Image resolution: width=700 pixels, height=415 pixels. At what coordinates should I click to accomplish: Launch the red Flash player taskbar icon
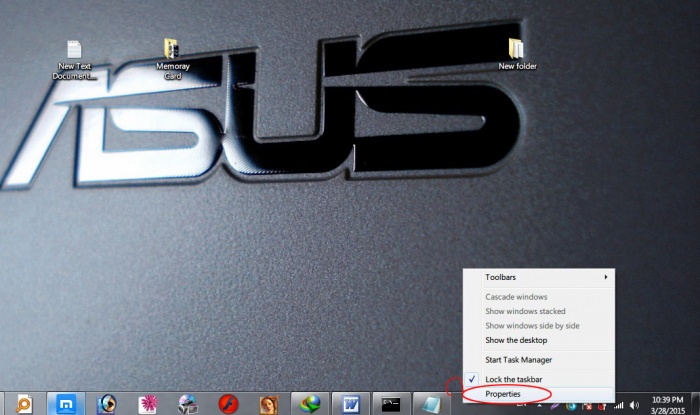tap(228, 404)
